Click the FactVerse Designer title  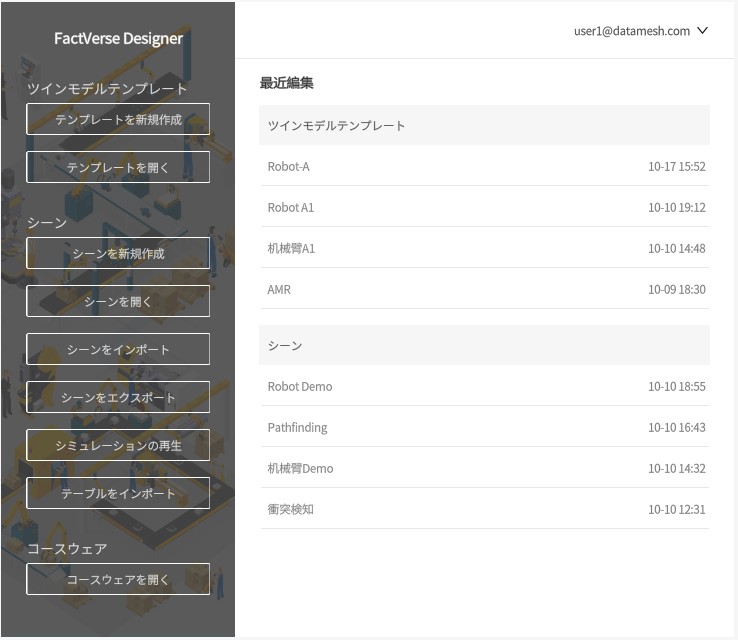pos(118,39)
